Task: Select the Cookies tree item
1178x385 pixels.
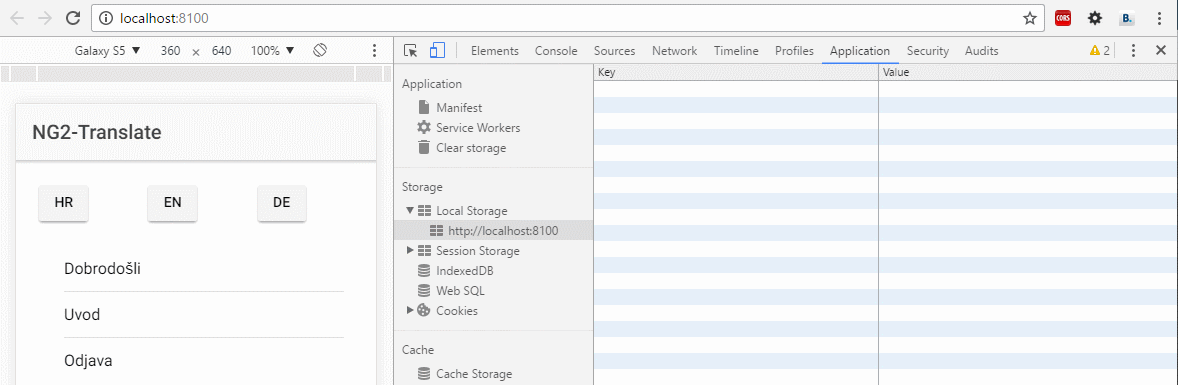Action: pyautogui.click(x=456, y=311)
